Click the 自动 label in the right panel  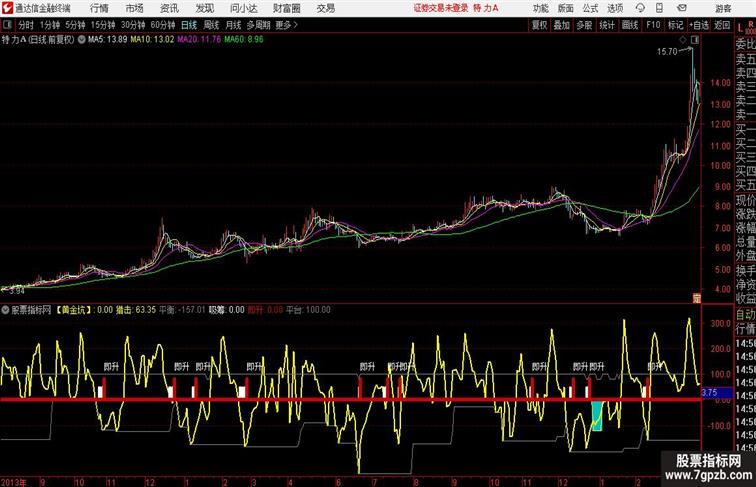(745, 315)
